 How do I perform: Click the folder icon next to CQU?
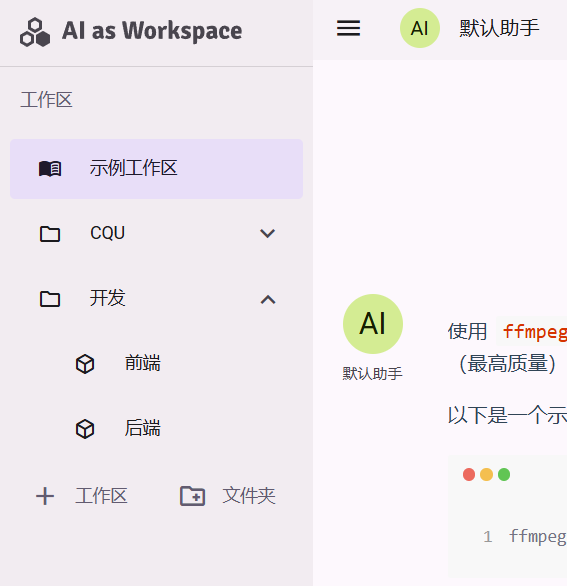[x=50, y=234]
